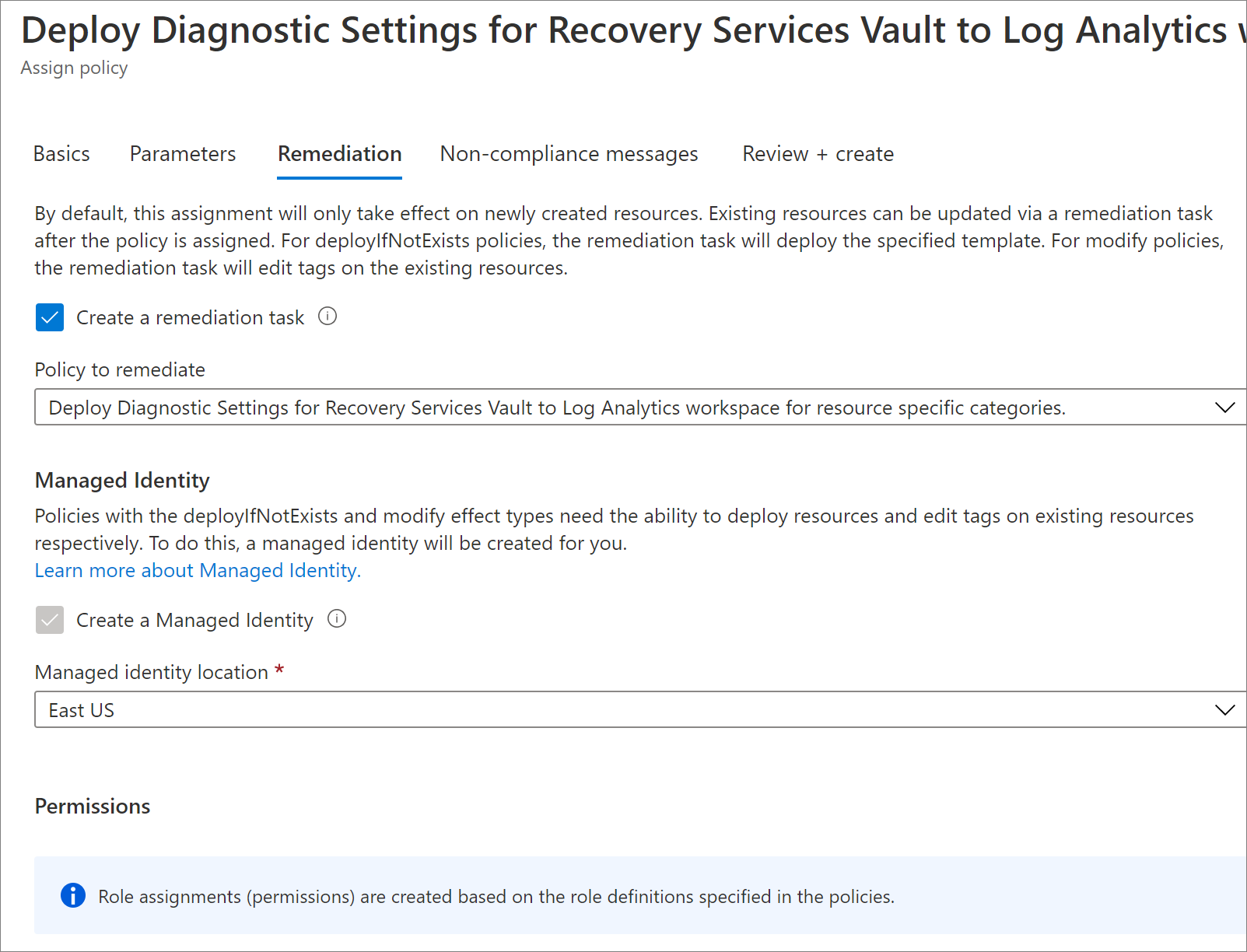Click the Create a Managed Identity label

pyautogui.click(x=194, y=620)
